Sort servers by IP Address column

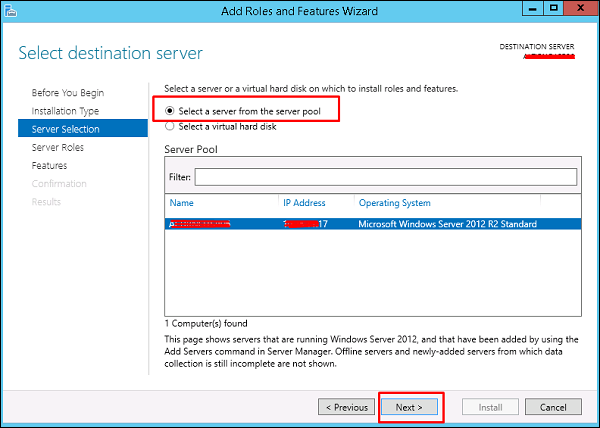[x=304, y=203]
